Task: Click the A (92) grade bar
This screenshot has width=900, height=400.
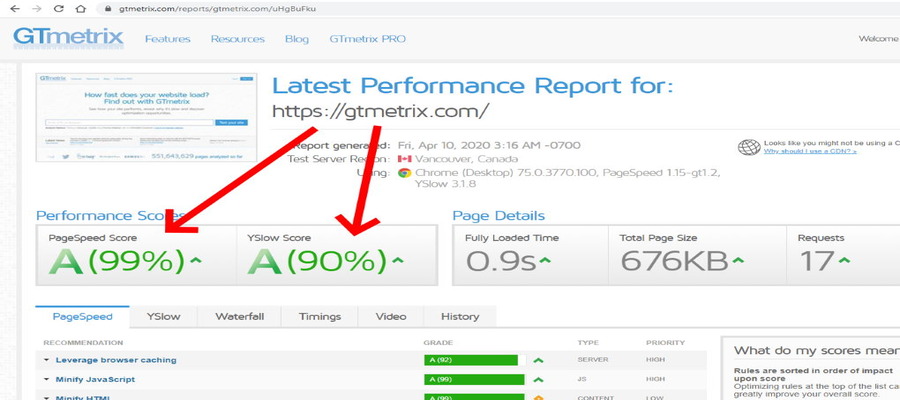Action: 474,360
